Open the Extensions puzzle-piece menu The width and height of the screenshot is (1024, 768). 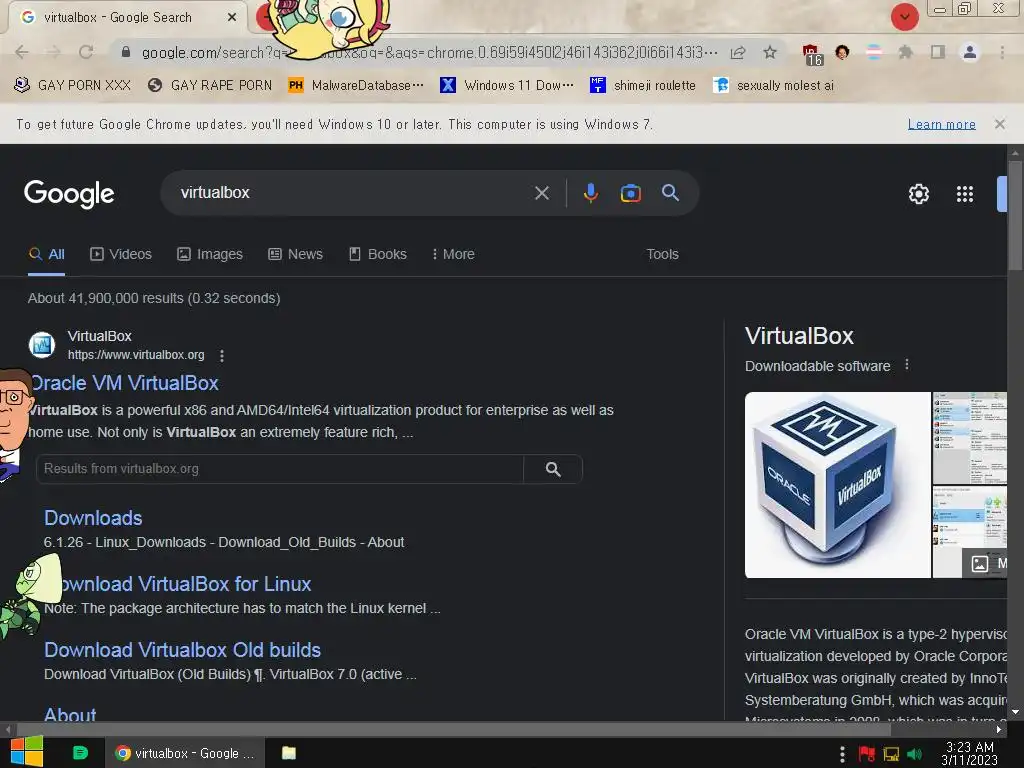905,52
